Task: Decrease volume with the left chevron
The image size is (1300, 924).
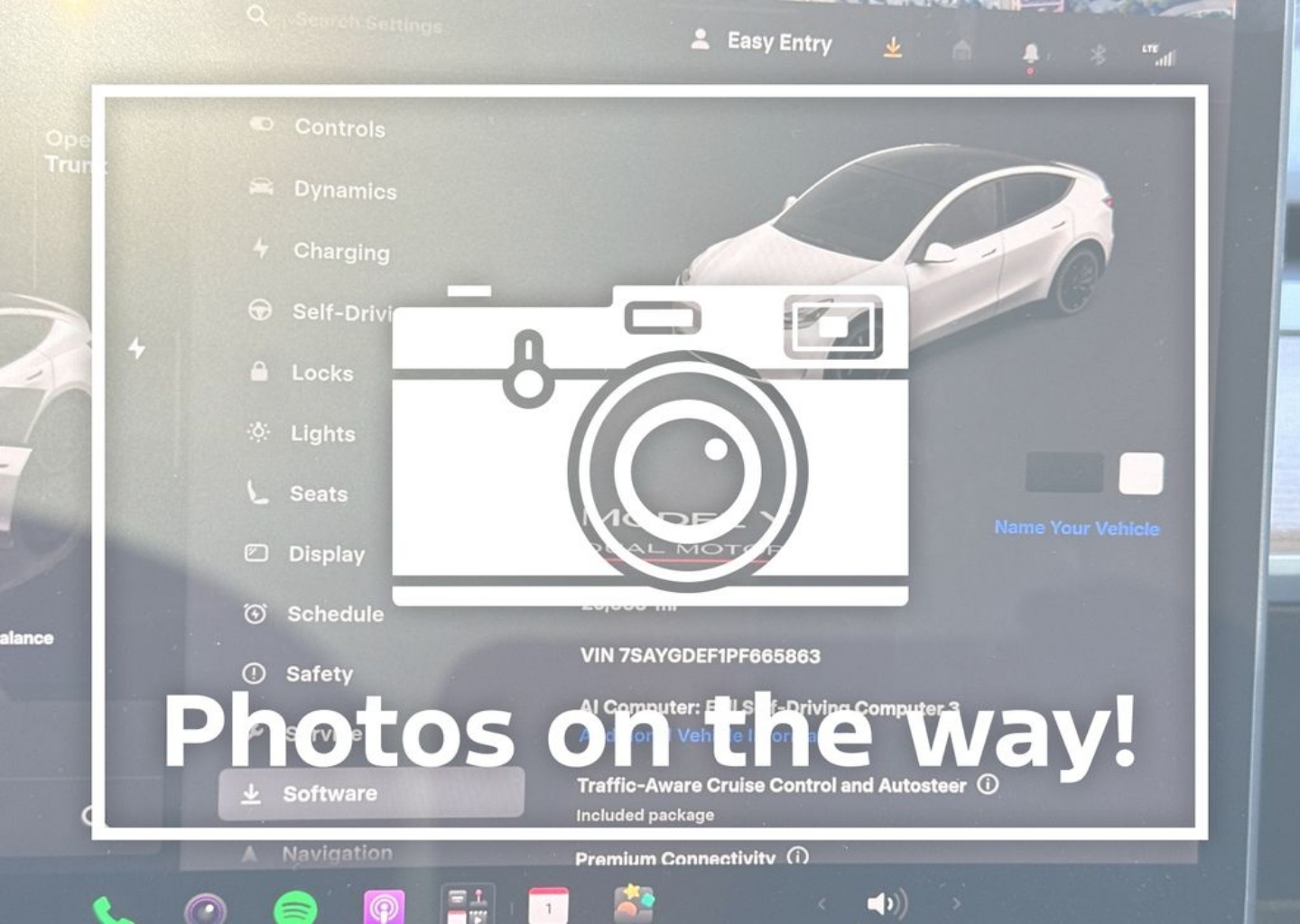Action: [822, 902]
